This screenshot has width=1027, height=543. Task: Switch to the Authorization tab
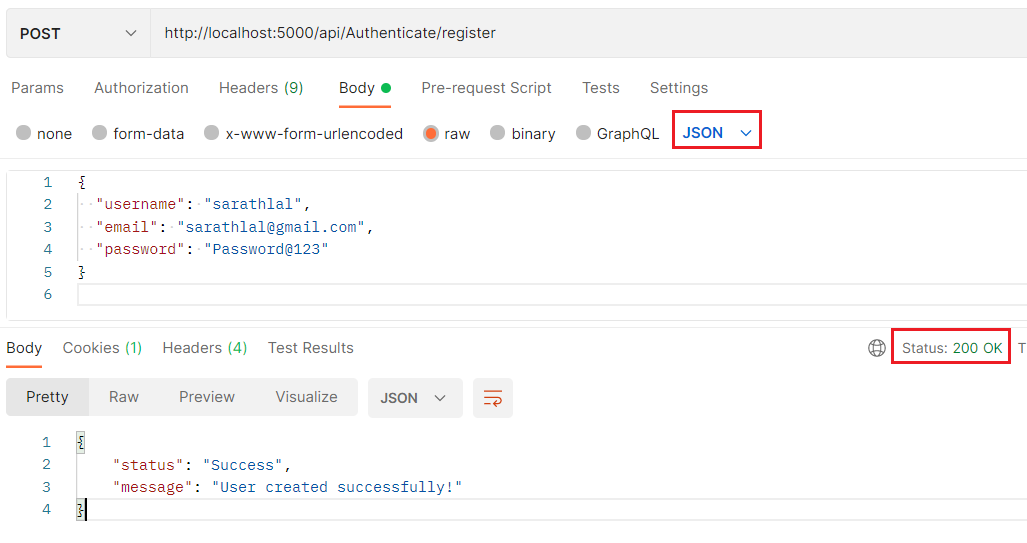(x=141, y=88)
